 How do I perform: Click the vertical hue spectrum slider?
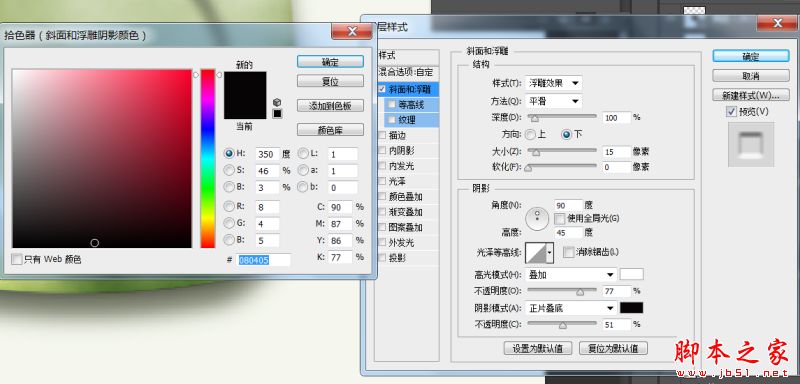[x=208, y=159]
